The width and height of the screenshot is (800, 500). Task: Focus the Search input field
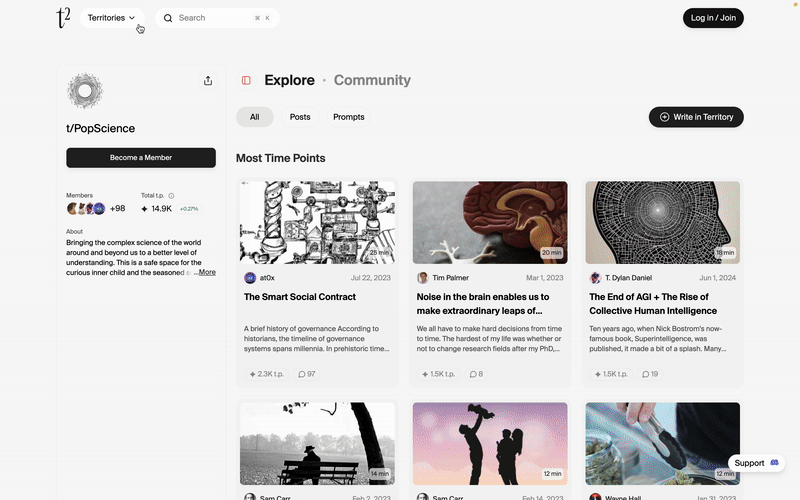tap(217, 18)
